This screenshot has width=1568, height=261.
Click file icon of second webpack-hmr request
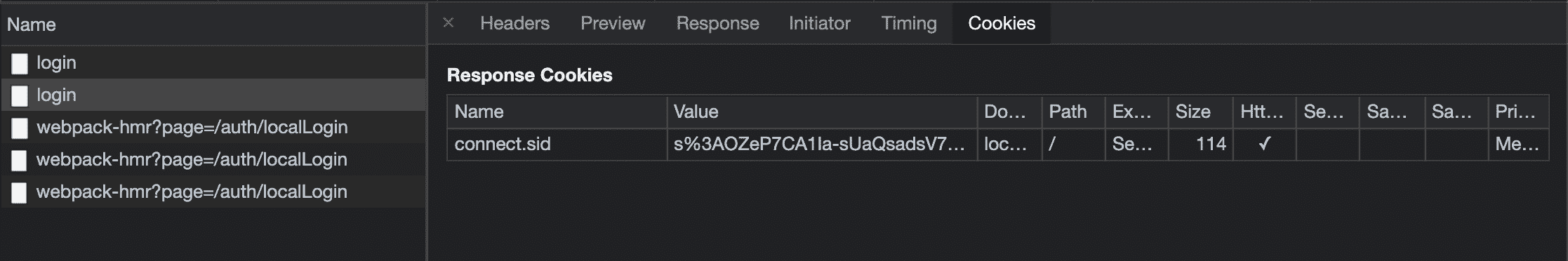tap(20, 160)
